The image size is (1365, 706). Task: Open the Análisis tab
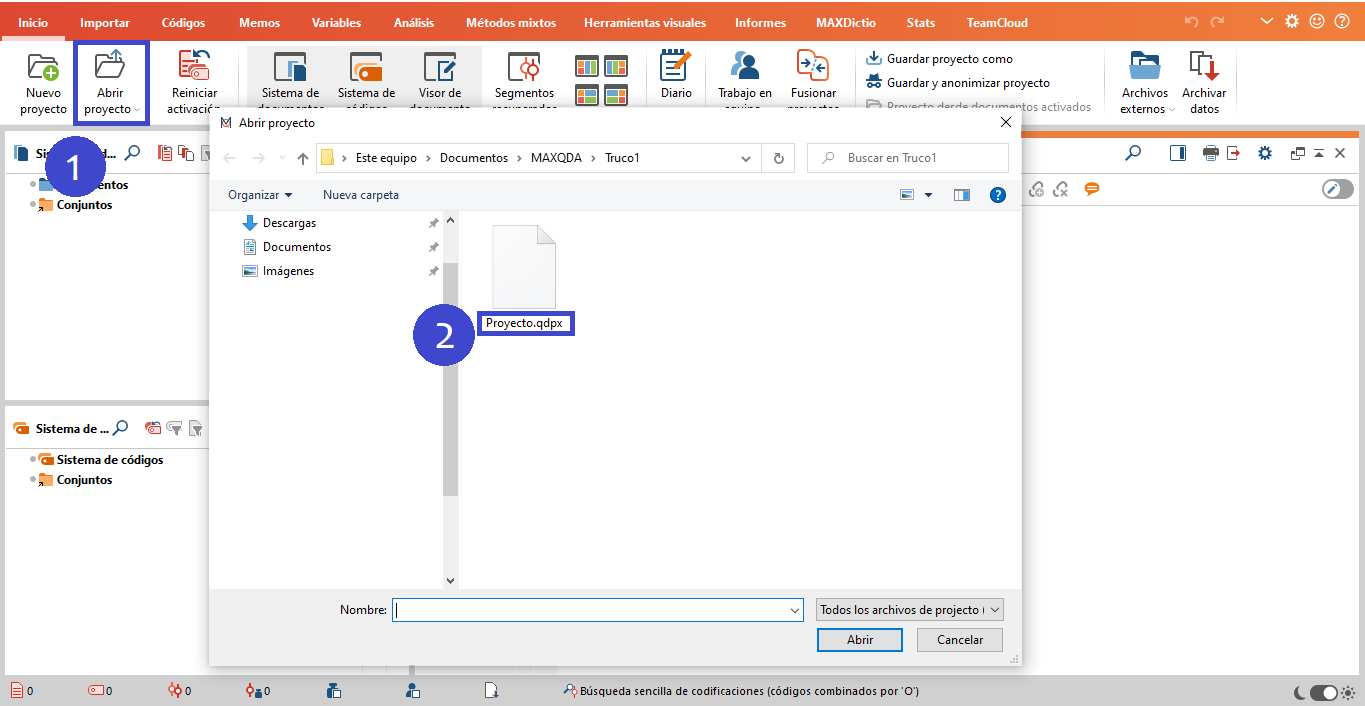[414, 22]
